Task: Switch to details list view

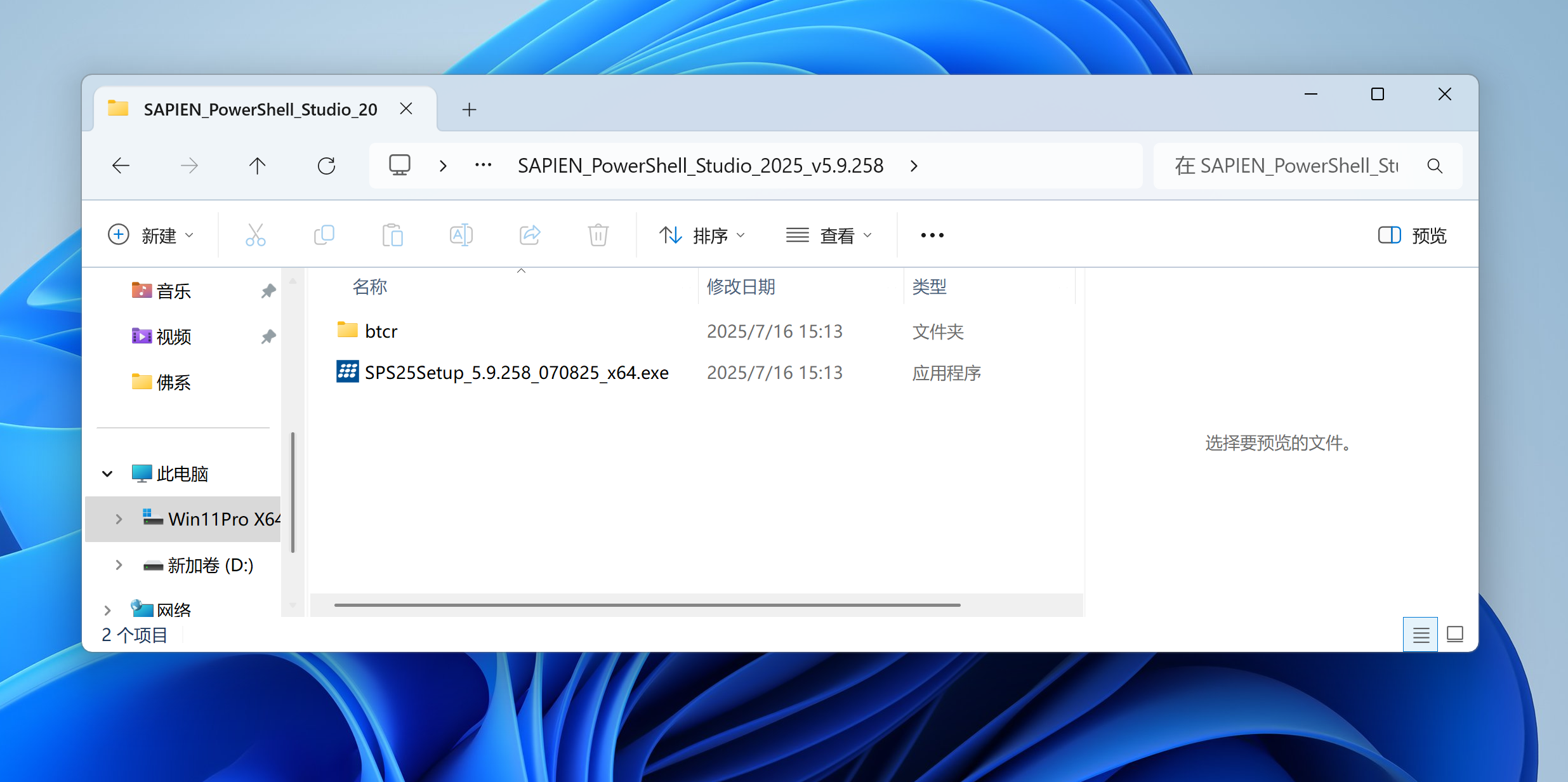Action: point(1421,634)
